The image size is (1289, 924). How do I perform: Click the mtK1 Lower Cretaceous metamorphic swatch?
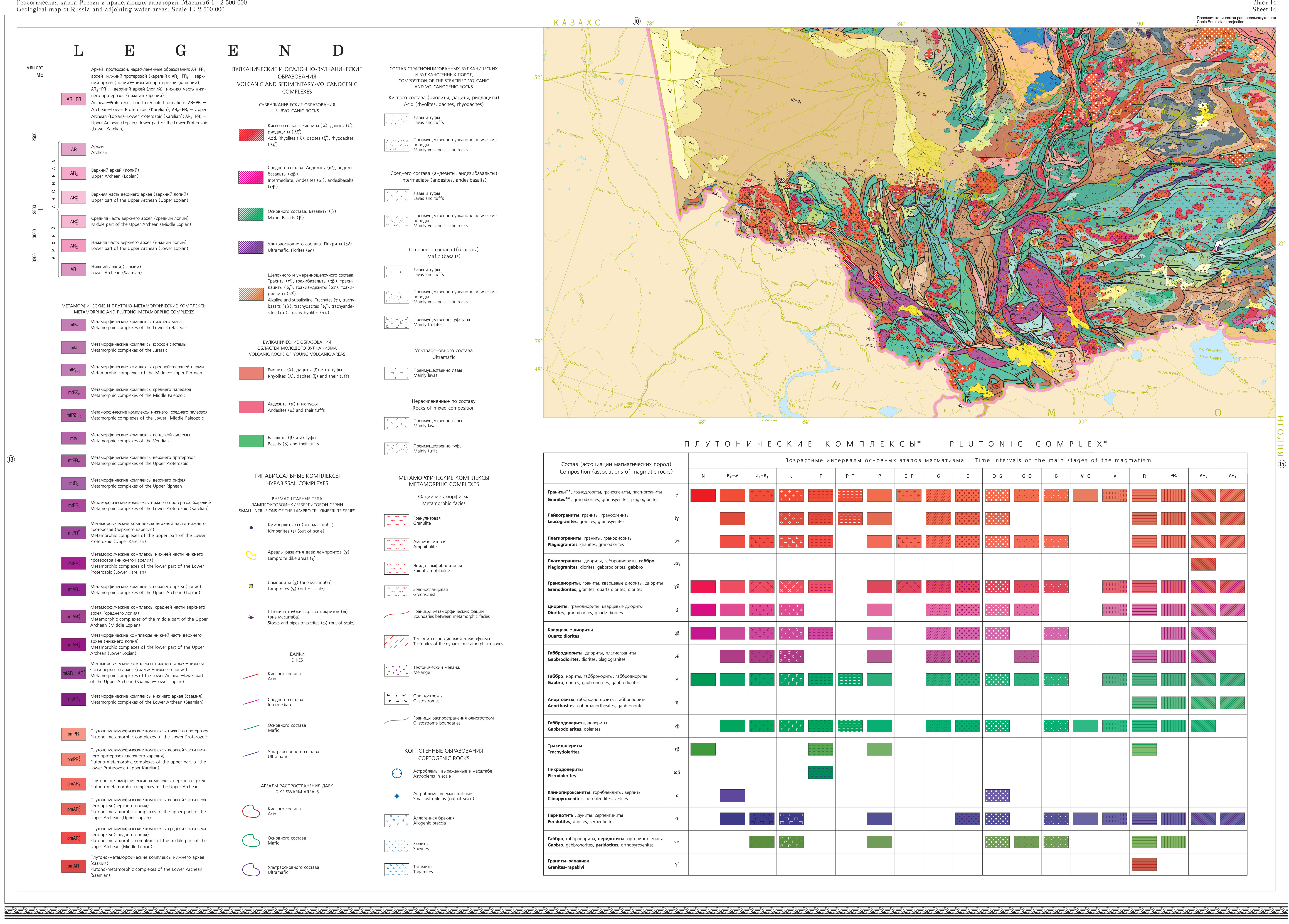click(74, 325)
